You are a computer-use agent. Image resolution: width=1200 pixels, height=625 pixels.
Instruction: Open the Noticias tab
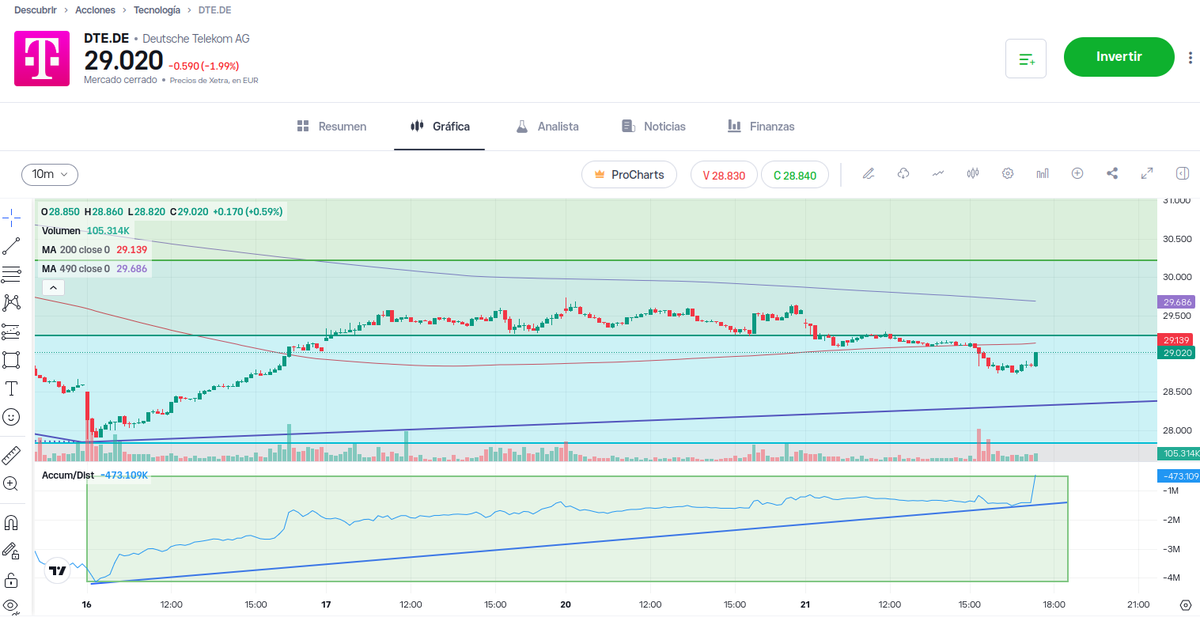654,127
